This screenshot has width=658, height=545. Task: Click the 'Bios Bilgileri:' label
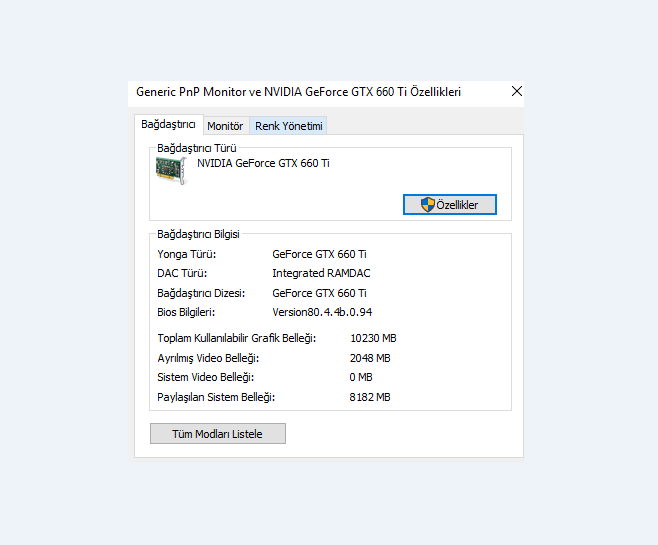[x=186, y=312]
